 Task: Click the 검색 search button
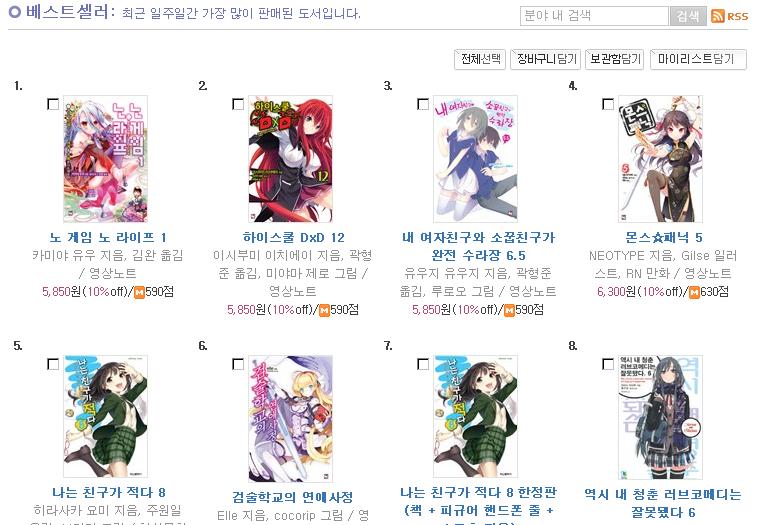pyautogui.click(x=688, y=16)
